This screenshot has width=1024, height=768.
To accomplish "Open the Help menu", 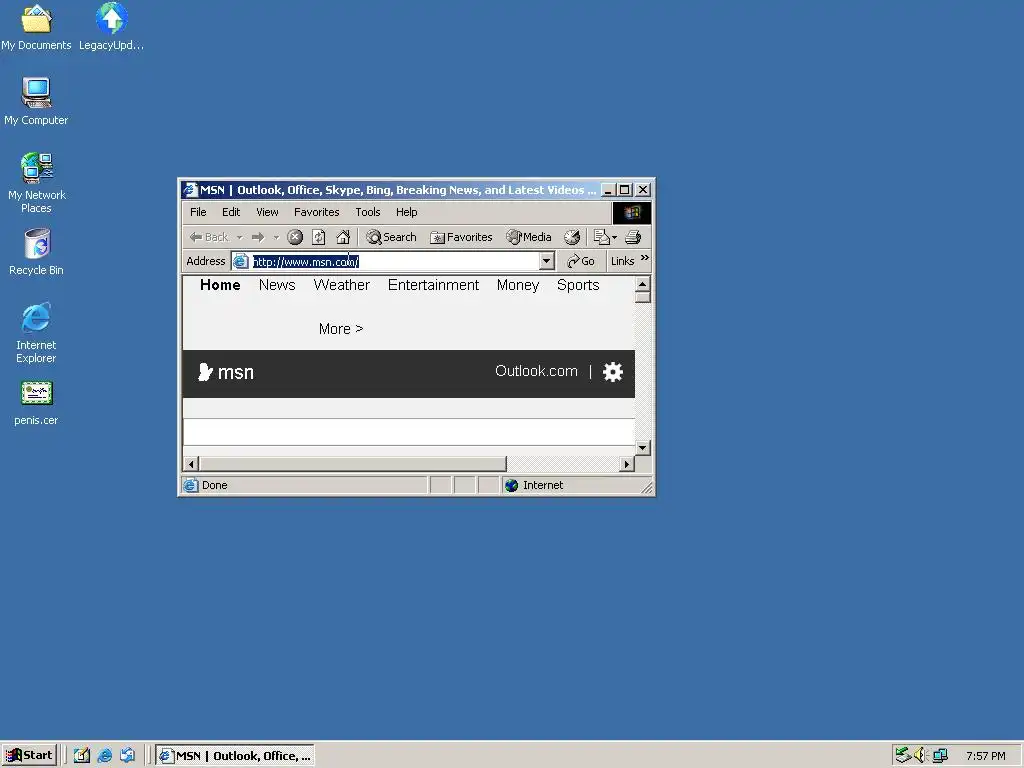I will 406,212.
